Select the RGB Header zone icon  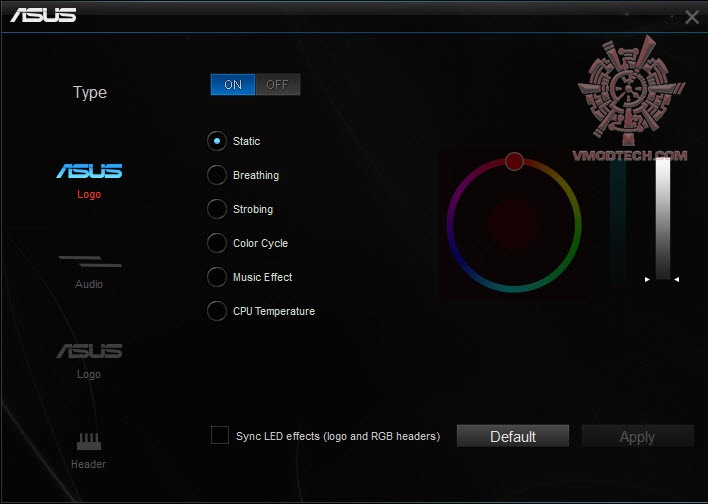(x=88, y=441)
